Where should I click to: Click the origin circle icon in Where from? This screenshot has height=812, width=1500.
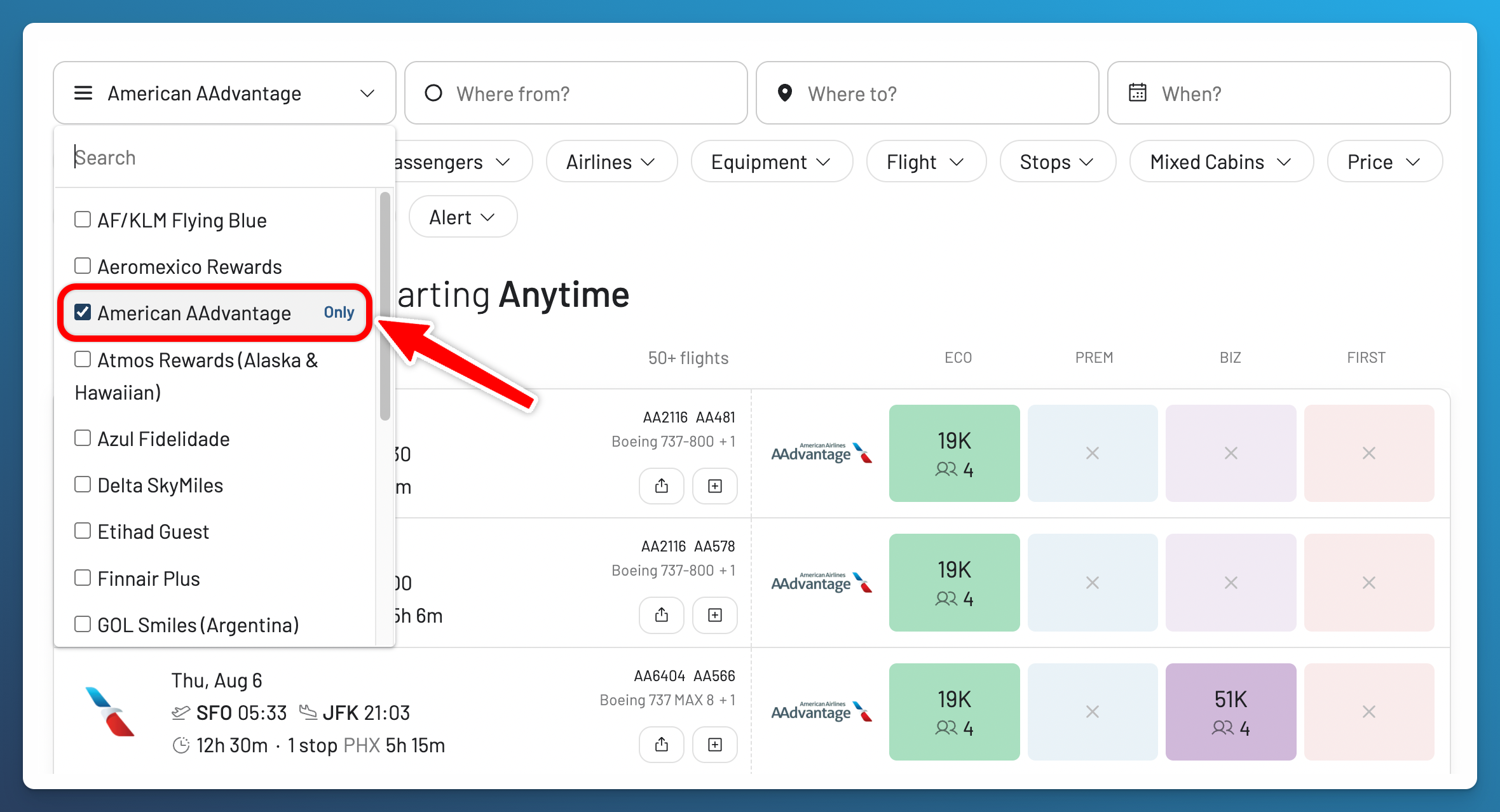pyautogui.click(x=433, y=93)
